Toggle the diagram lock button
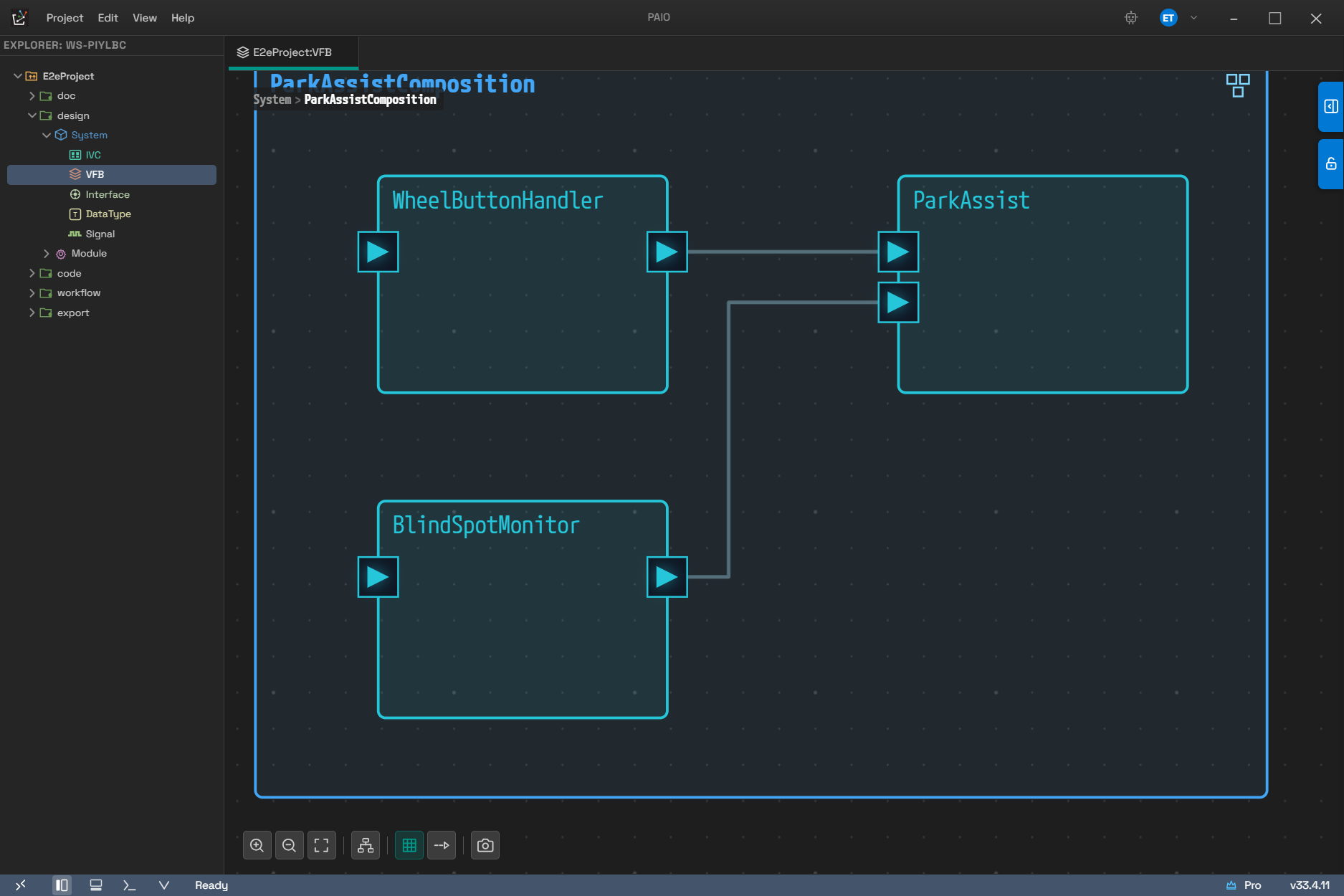The height and width of the screenshot is (896, 1344). 1331,164
